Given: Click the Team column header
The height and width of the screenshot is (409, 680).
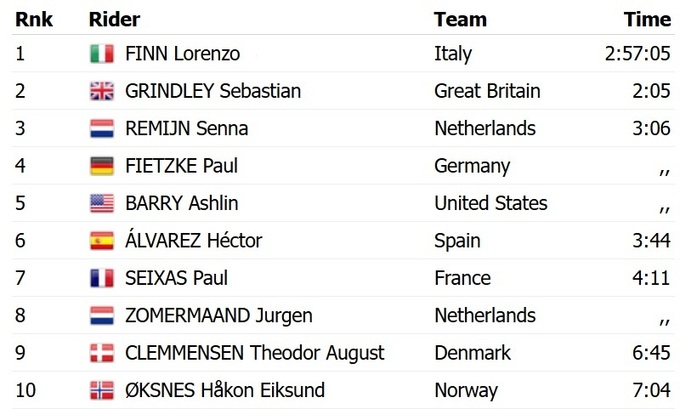Looking at the screenshot, I should 460,19.
